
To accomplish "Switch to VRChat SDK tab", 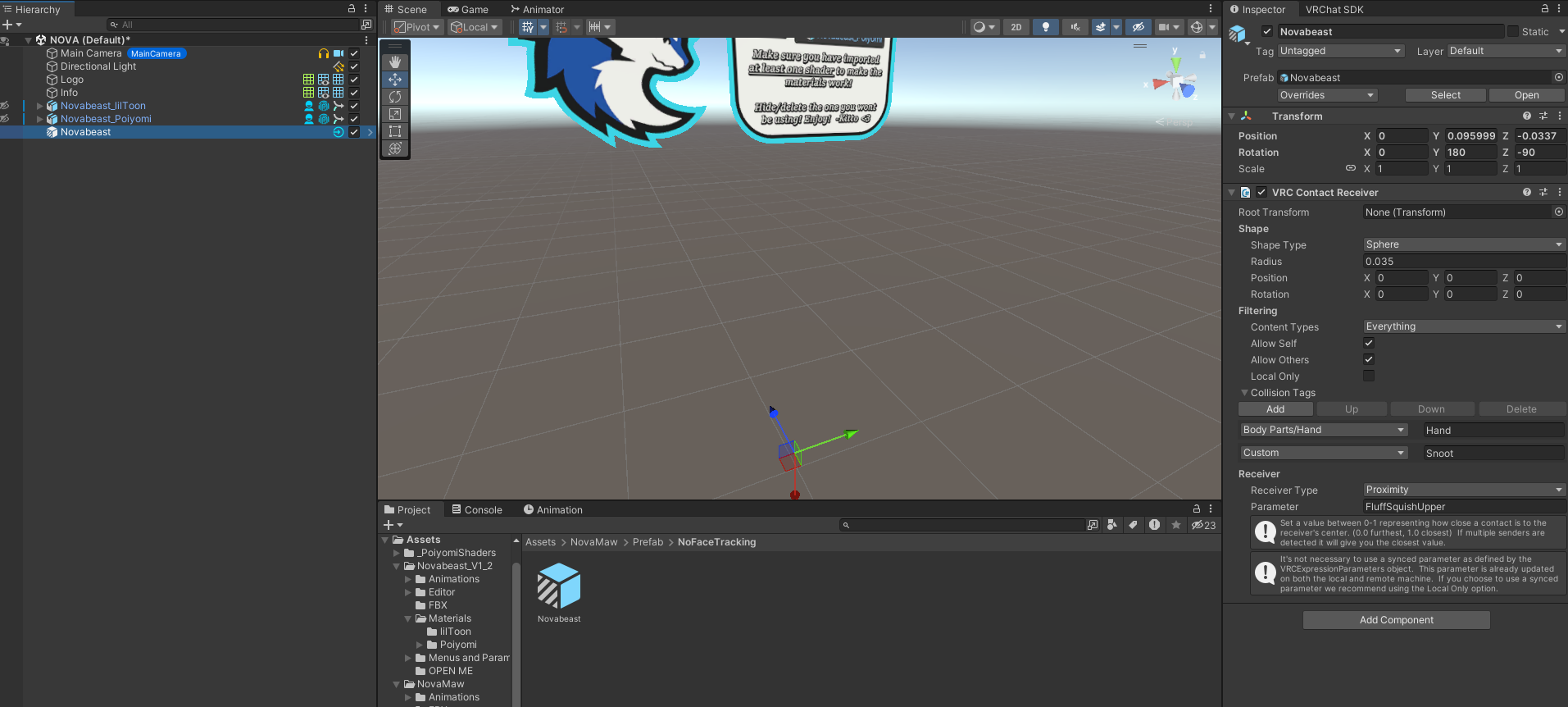I will pyautogui.click(x=1334, y=10).
